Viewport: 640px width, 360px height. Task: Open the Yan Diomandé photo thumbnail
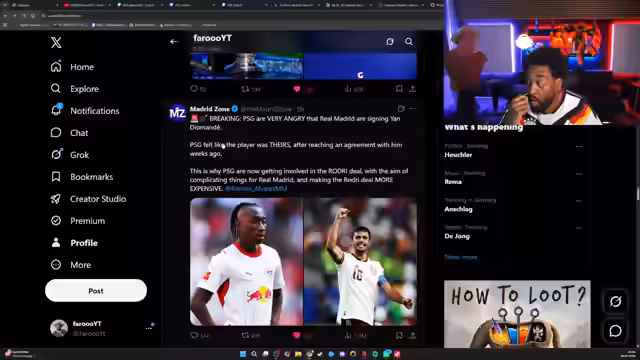click(247, 262)
